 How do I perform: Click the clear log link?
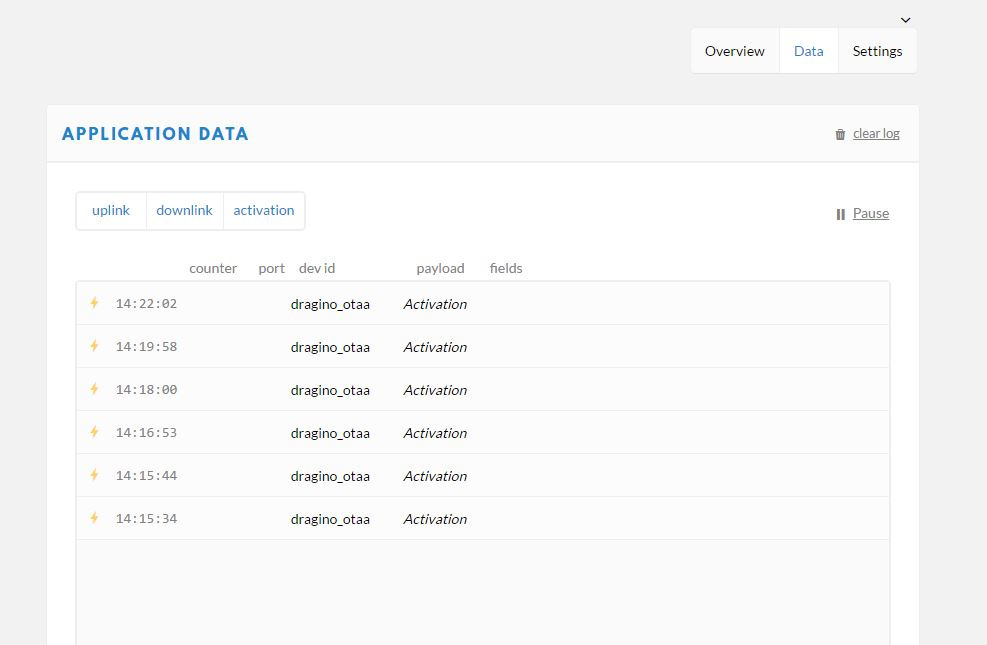pos(876,134)
